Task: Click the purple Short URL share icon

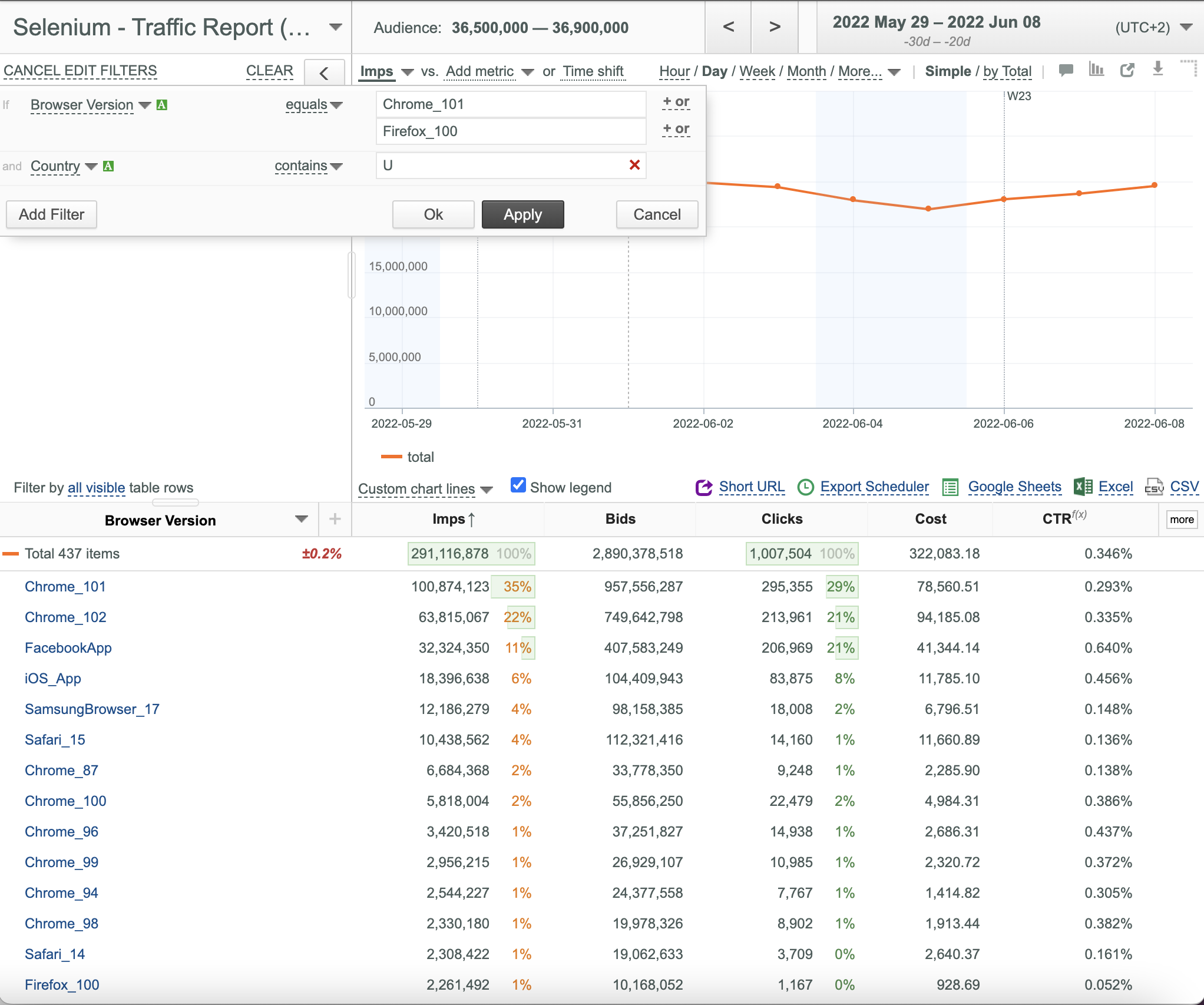Action: tap(704, 487)
